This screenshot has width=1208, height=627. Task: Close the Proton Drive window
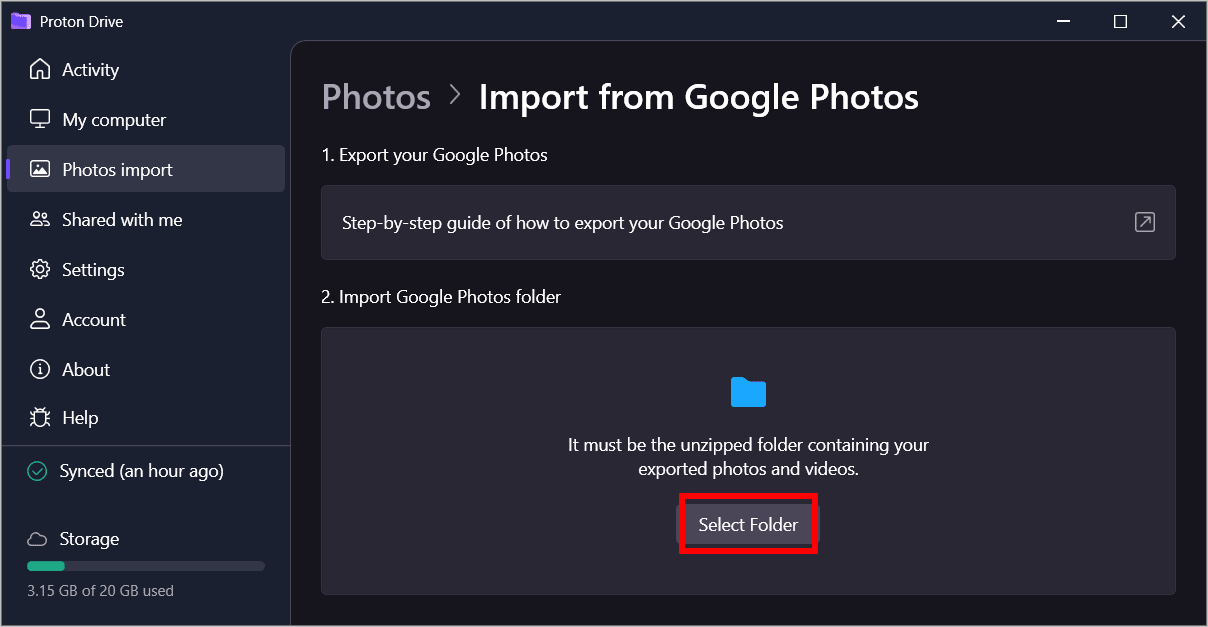[1179, 21]
